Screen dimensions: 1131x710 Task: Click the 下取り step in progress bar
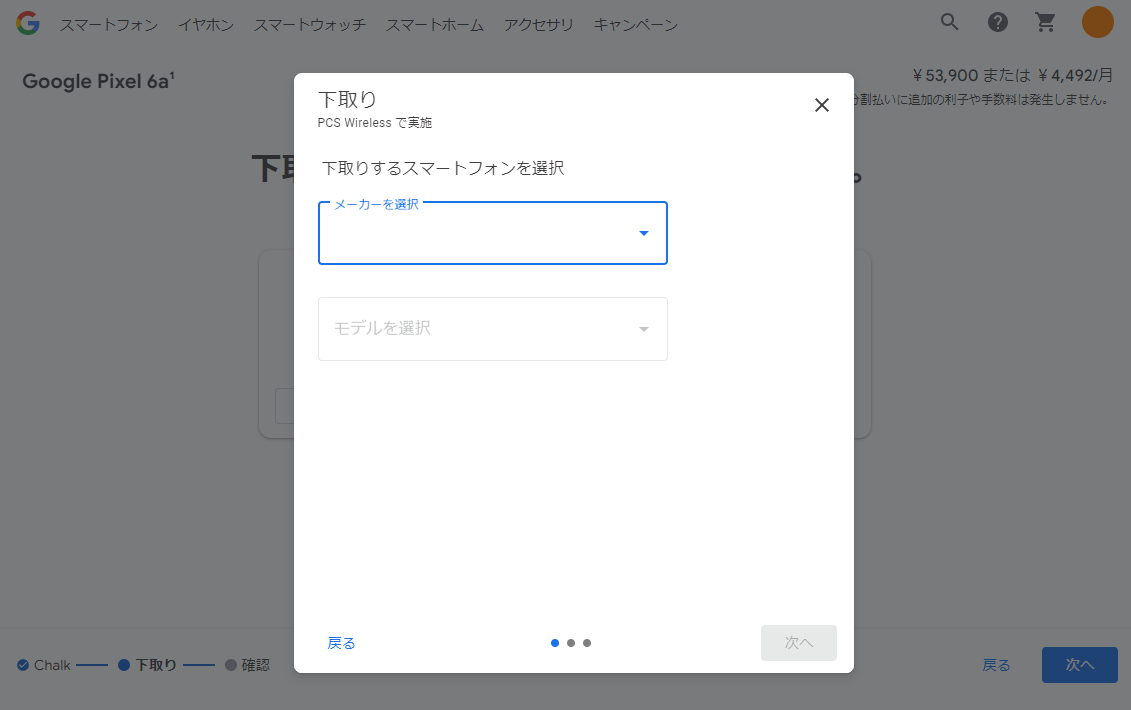point(147,665)
